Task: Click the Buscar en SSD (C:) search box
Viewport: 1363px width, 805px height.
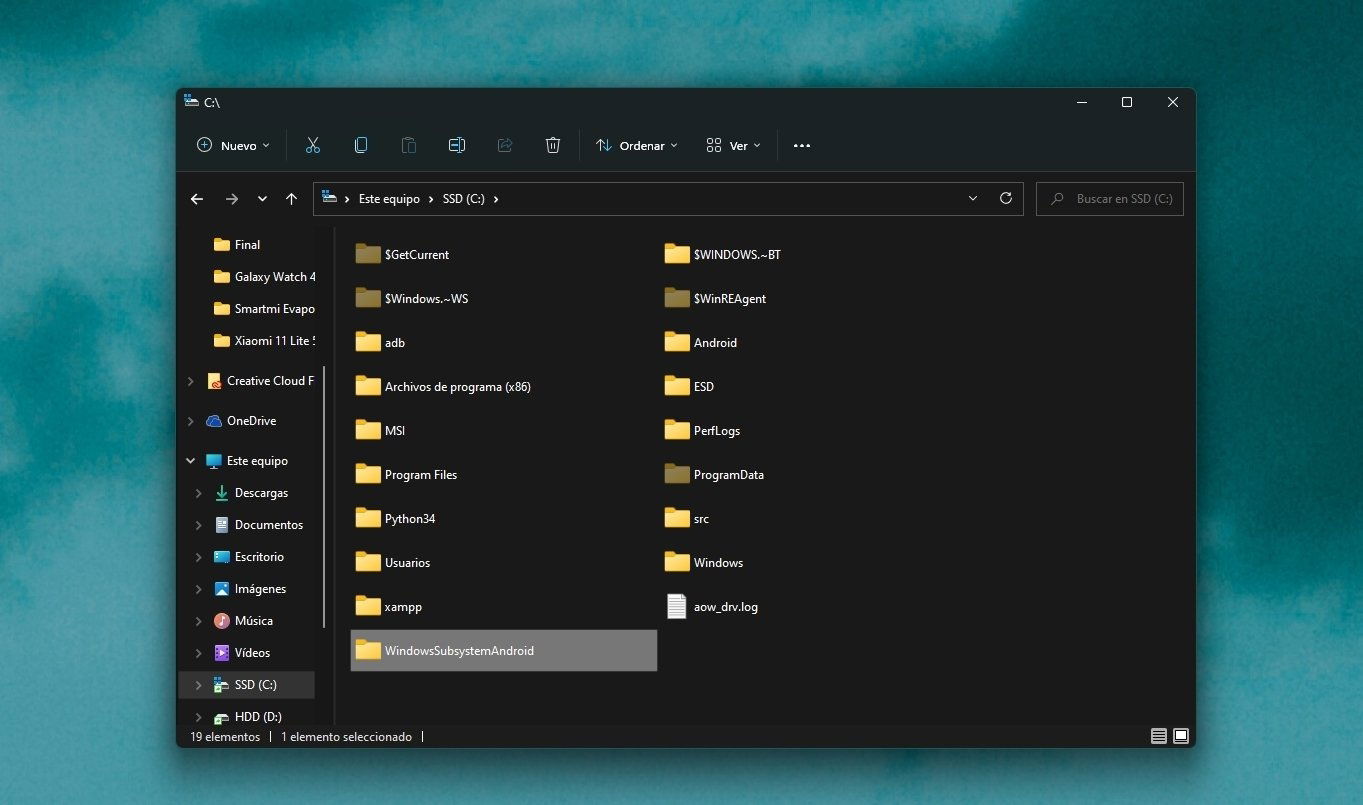Action: [x=1110, y=199]
